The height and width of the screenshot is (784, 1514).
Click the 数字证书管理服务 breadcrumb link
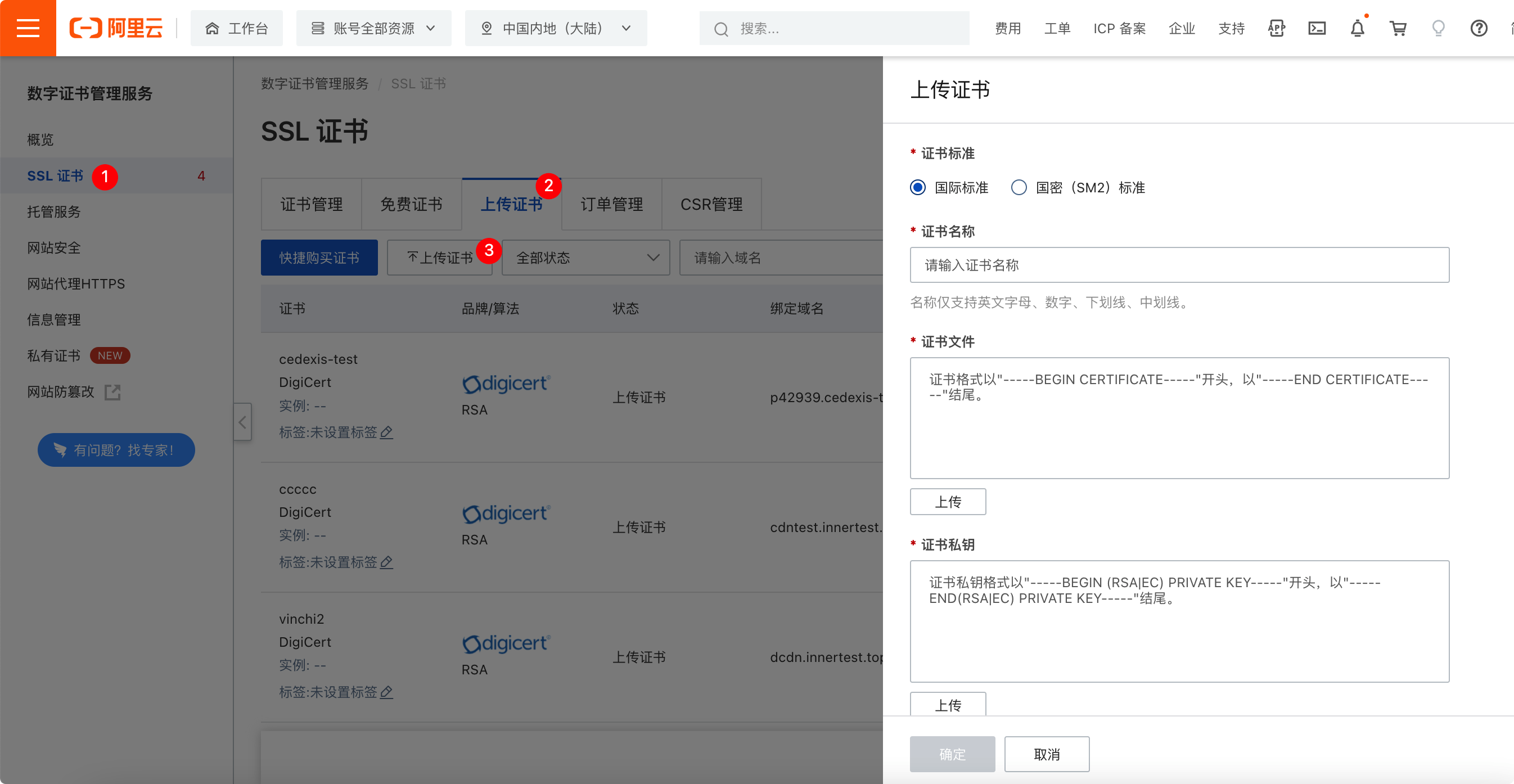(314, 84)
